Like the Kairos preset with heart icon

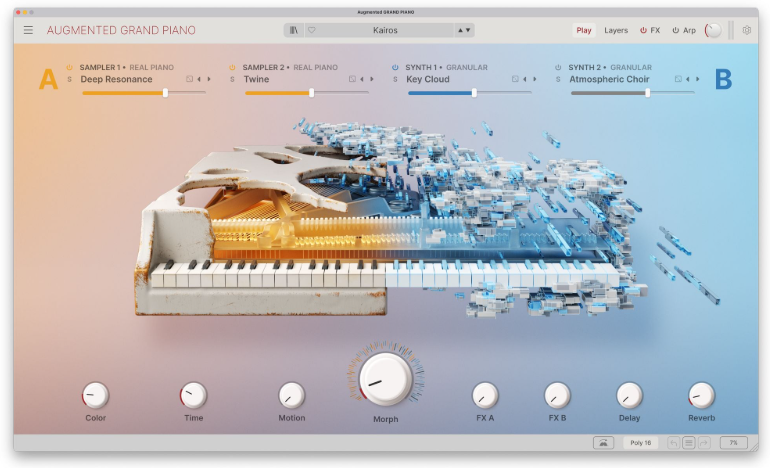pyautogui.click(x=311, y=30)
